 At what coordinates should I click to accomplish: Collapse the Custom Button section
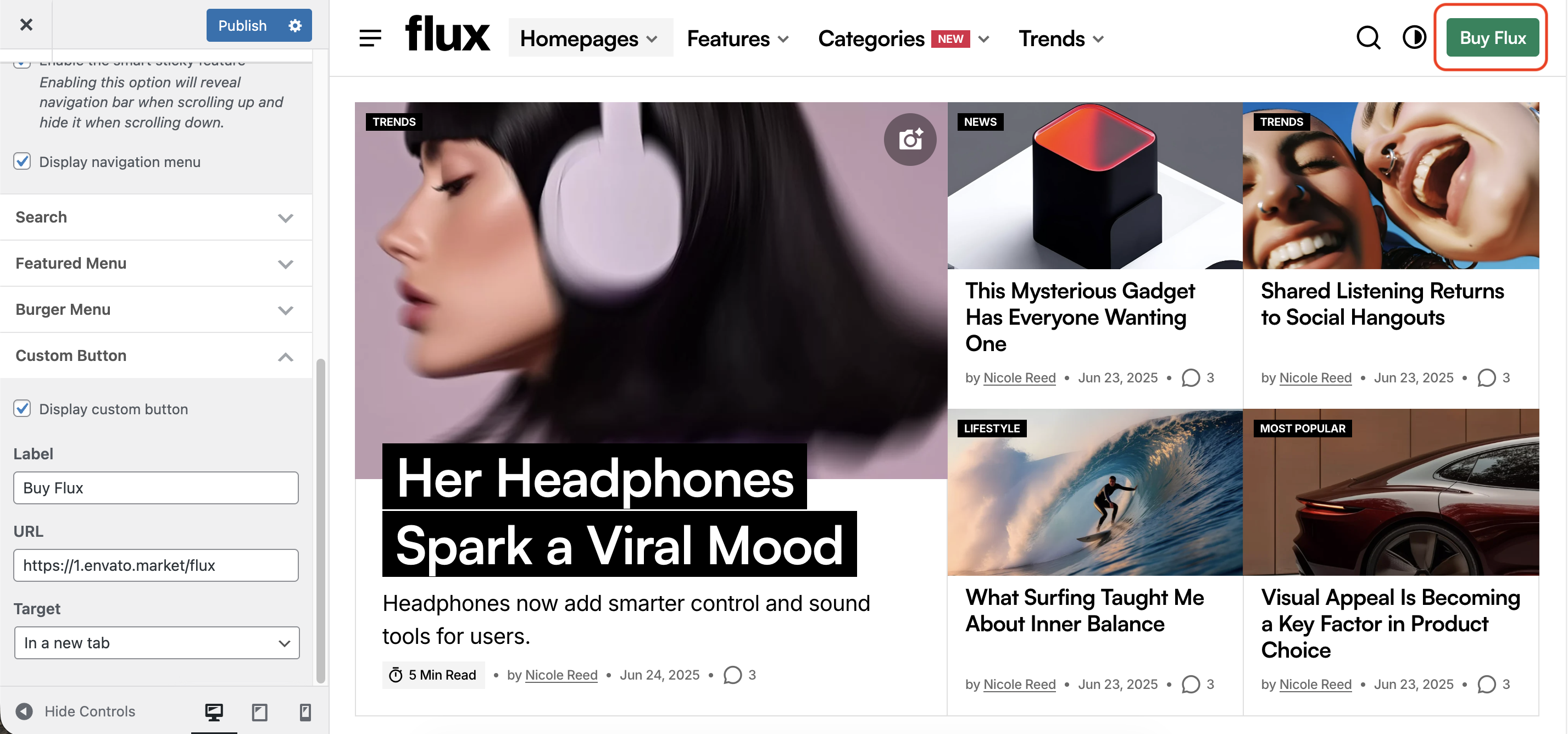point(156,355)
